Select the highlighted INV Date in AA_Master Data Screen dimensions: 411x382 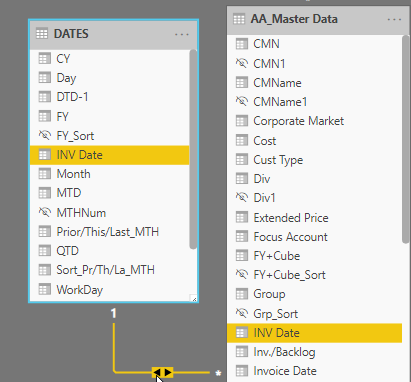tap(314, 333)
